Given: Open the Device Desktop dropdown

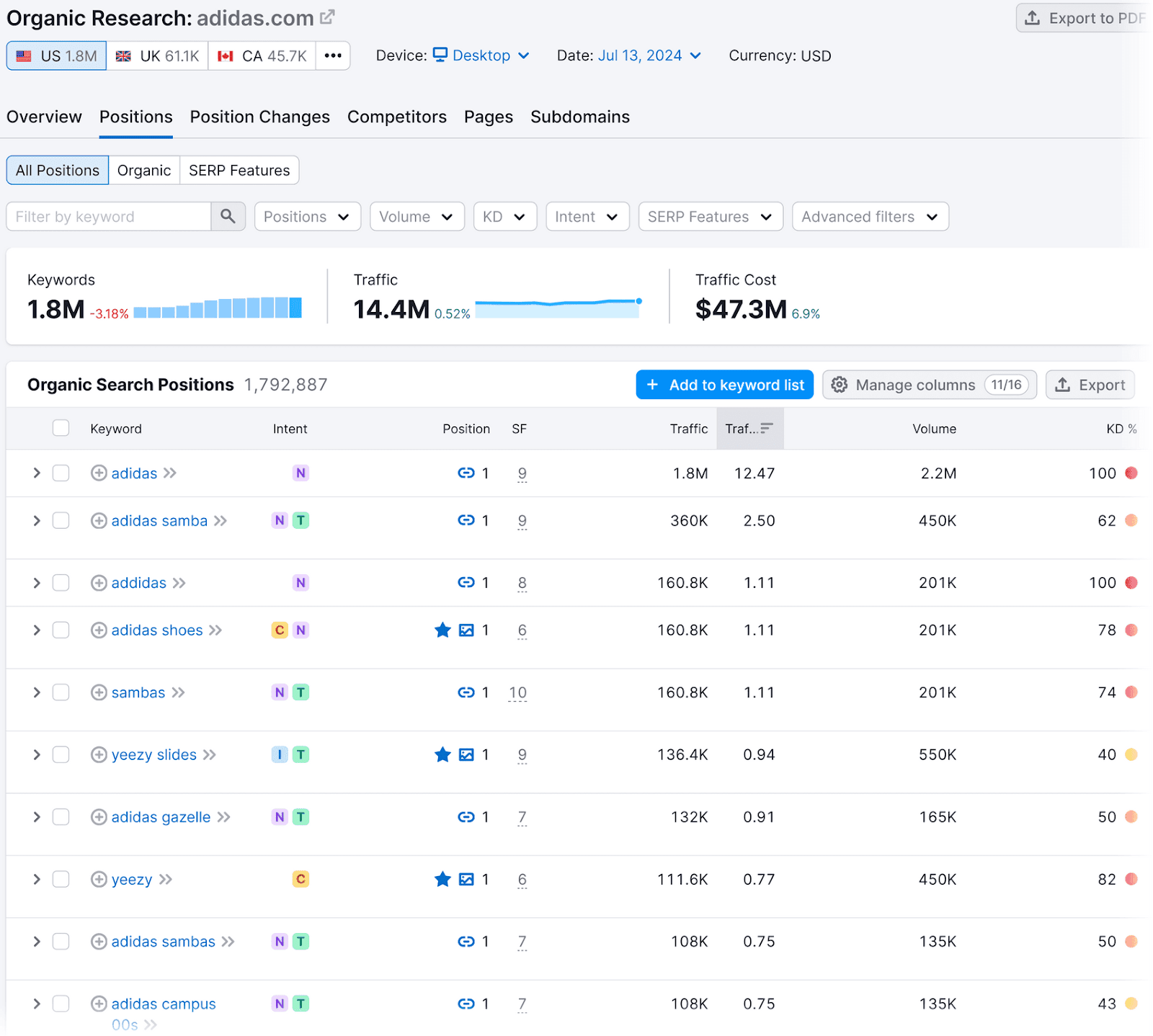Looking at the screenshot, I should tap(481, 55).
